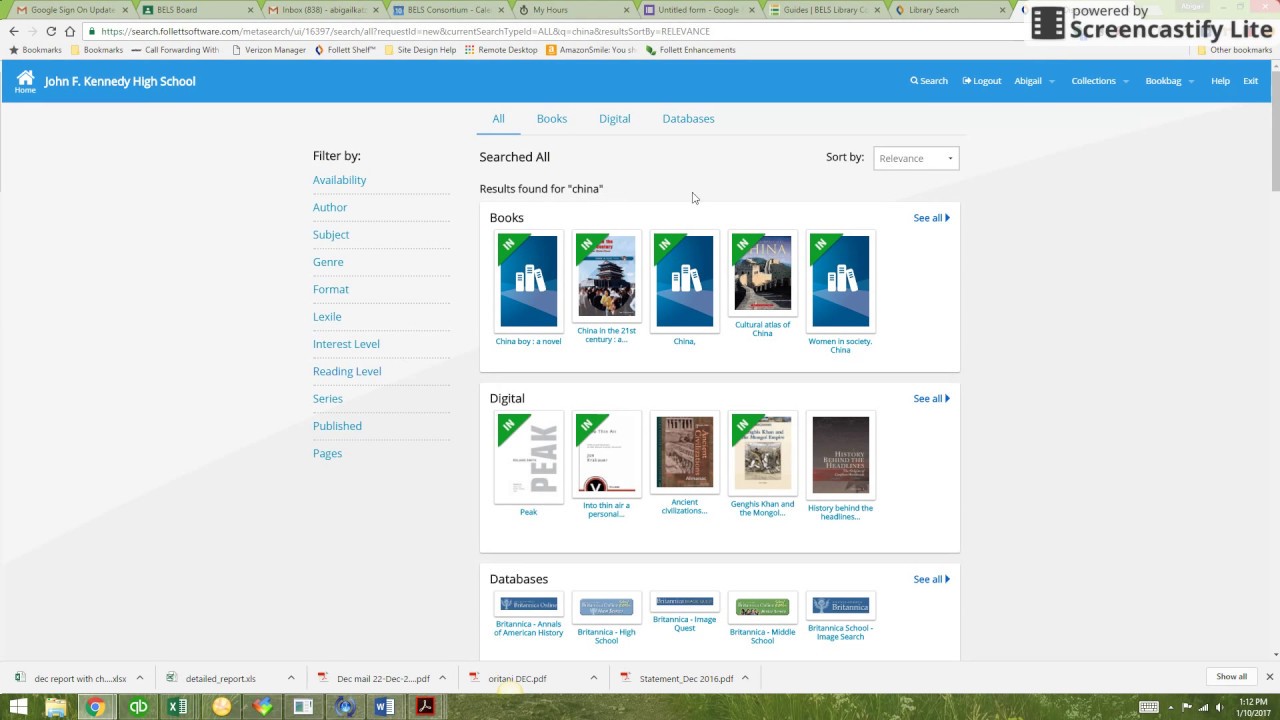Filter results by Genre
Viewport: 1280px width, 720px height.
tap(328, 262)
